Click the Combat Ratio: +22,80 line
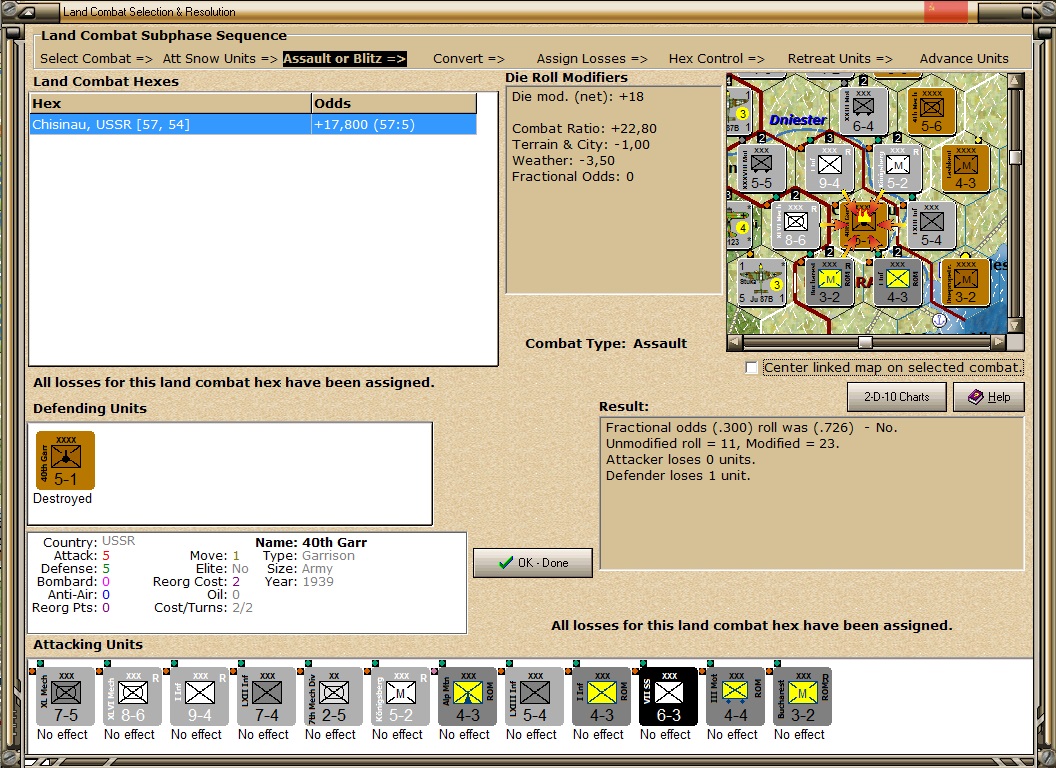Viewport: 1056px width, 768px height. [584, 129]
